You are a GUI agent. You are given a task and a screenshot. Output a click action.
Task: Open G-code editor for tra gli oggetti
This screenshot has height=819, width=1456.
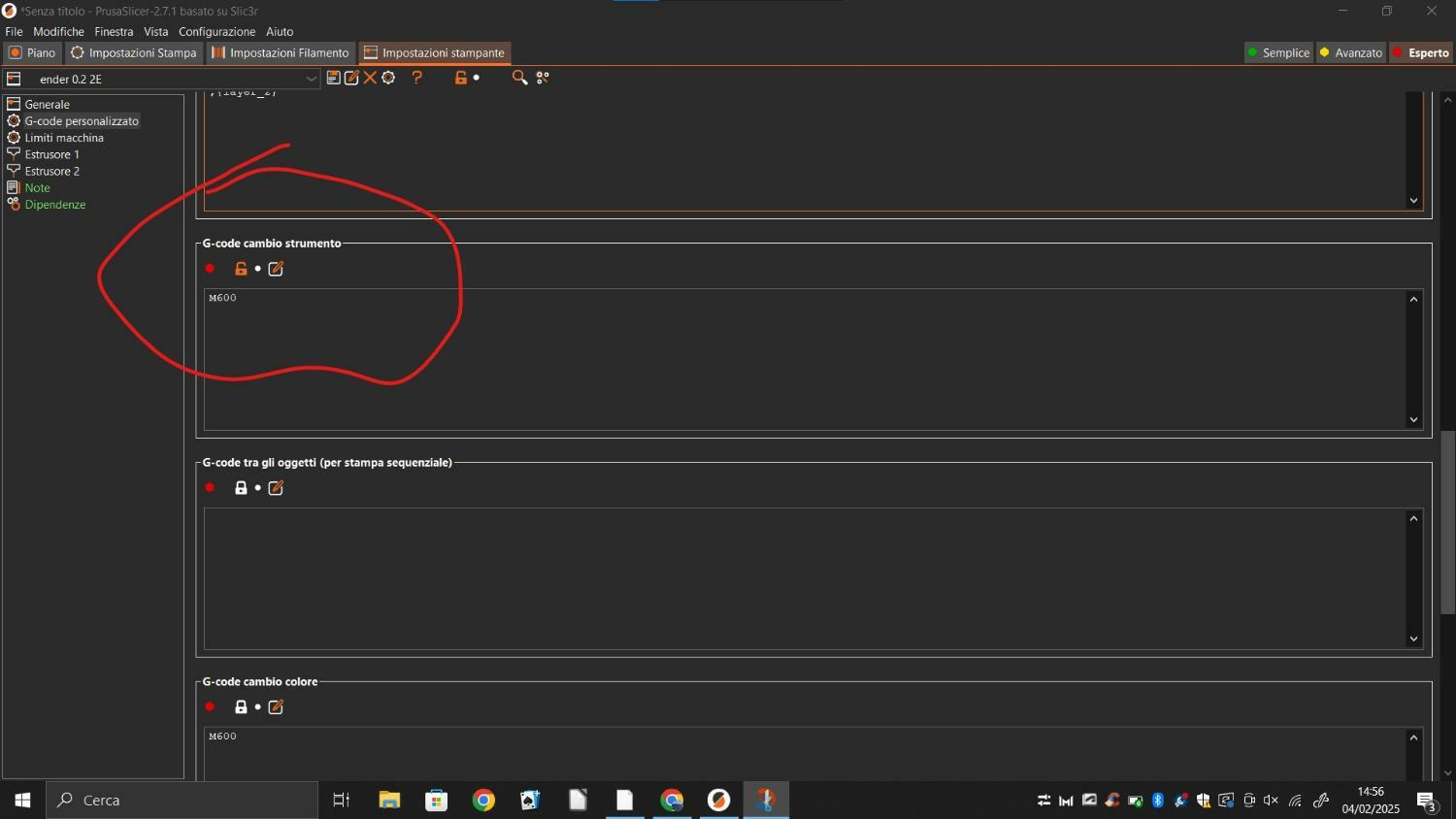[276, 488]
